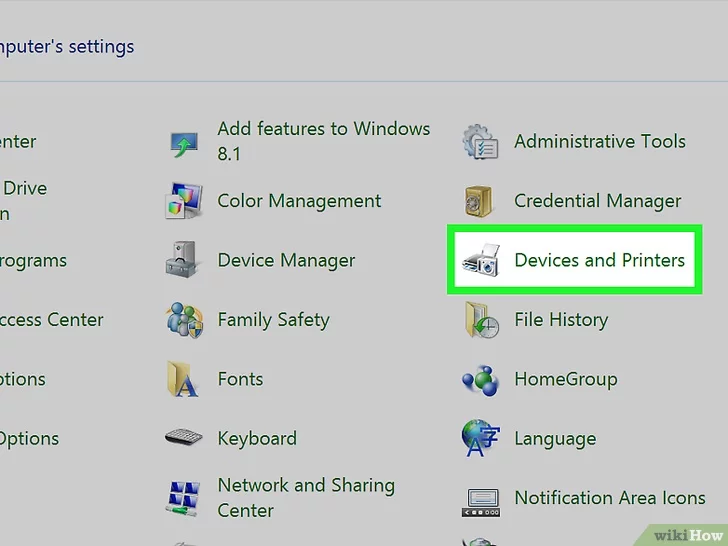Click the Administrative Tools gear icon
This screenshot has width=728, height=546.
click(x=480, y=143)
